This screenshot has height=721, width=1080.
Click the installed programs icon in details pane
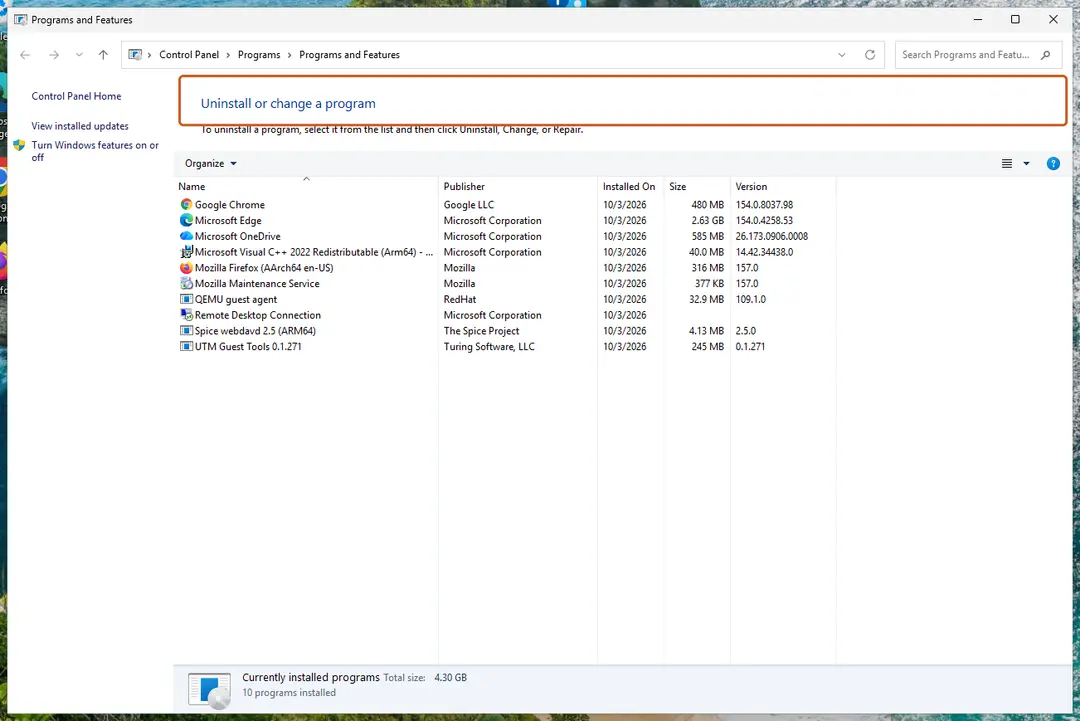pyautogui.click(x=209, y=691)
